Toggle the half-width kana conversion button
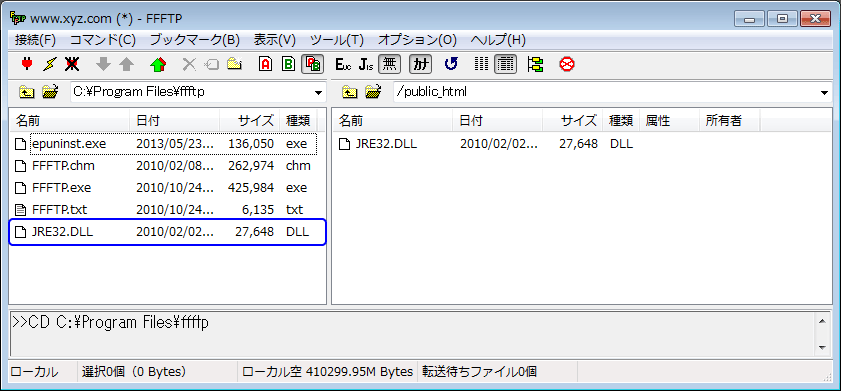This screenshot has height=391, width=841. point(421,65)
